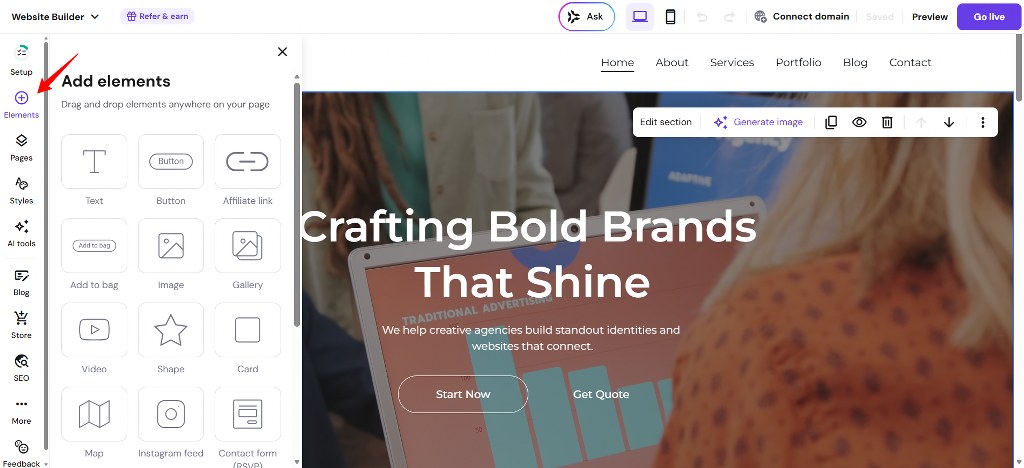Image resolution: width=1024 pixels, height=468 pixels.
Task: Go to the Services nav item
Action: [732, 63]
